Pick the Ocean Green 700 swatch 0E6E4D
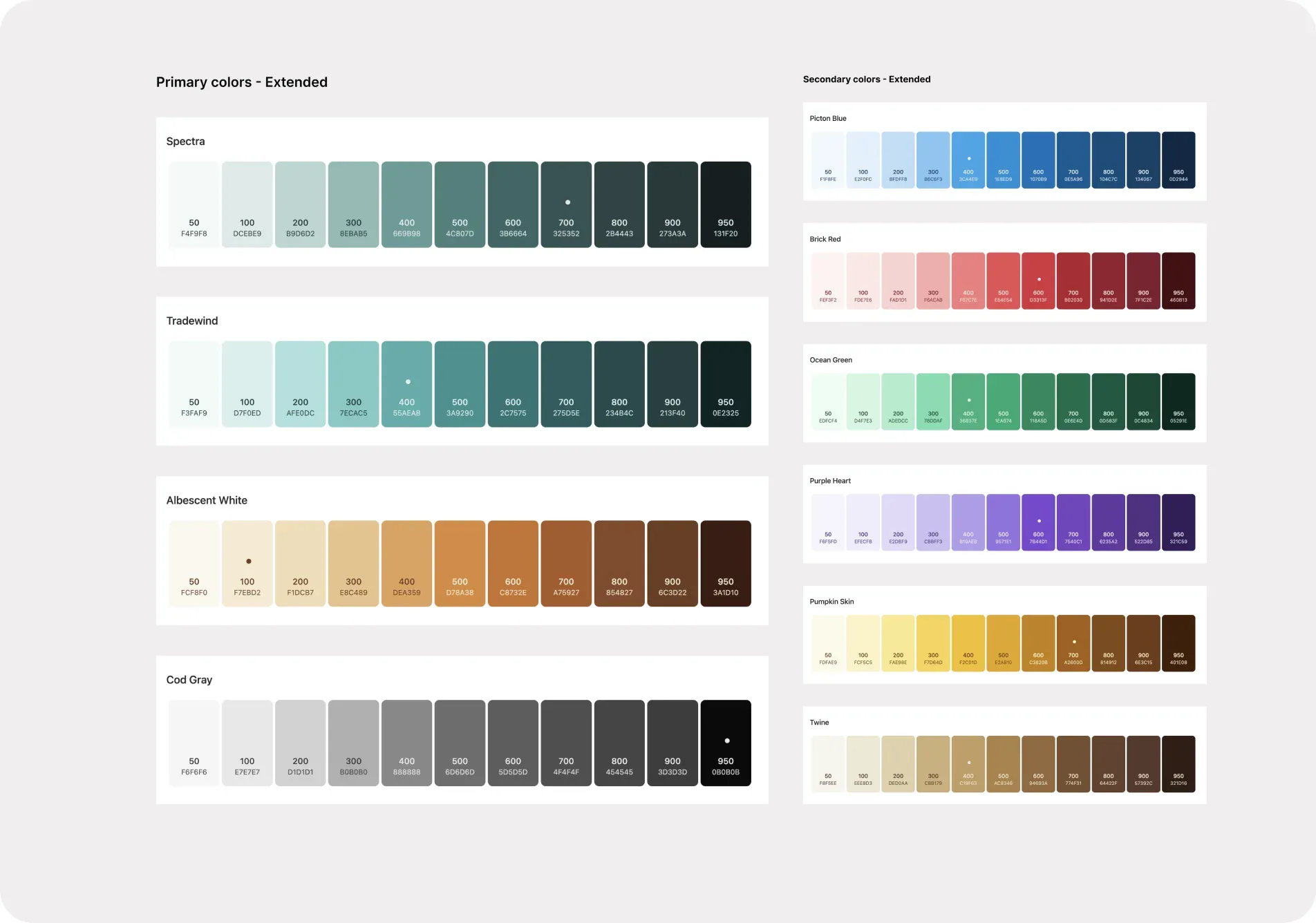Viewport: 1316px width, 923px height. point(1073,402)
